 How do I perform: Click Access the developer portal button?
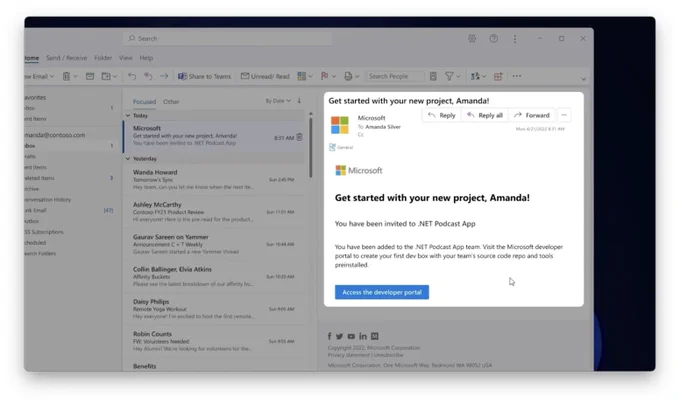pyautogui.click(x=382, y=292)
